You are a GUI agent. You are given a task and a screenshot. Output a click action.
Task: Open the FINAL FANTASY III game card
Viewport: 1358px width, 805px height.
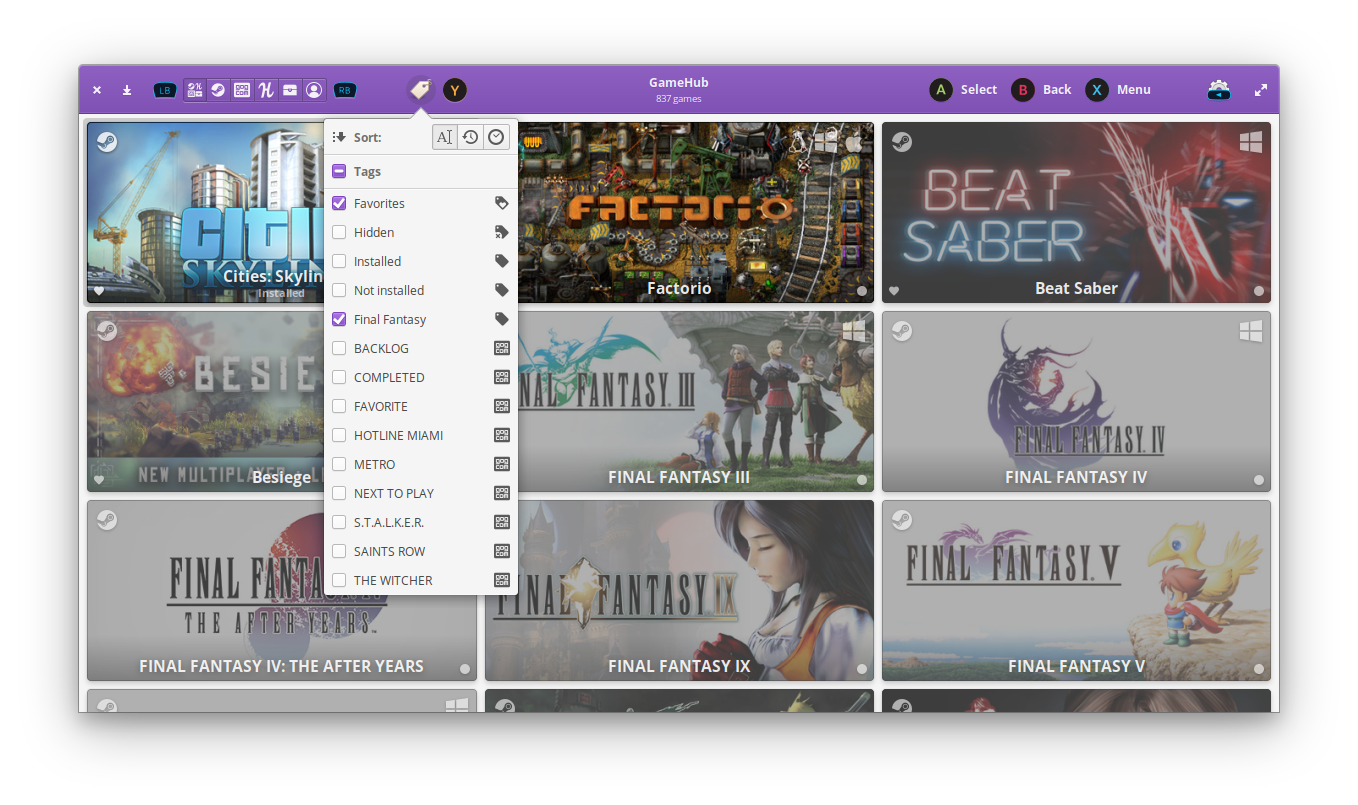click(679, 401)
